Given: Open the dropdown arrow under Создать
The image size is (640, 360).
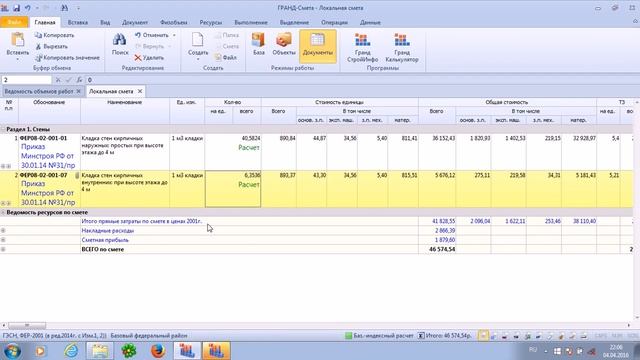Looking at the screenshot, I should pos(198,60).
